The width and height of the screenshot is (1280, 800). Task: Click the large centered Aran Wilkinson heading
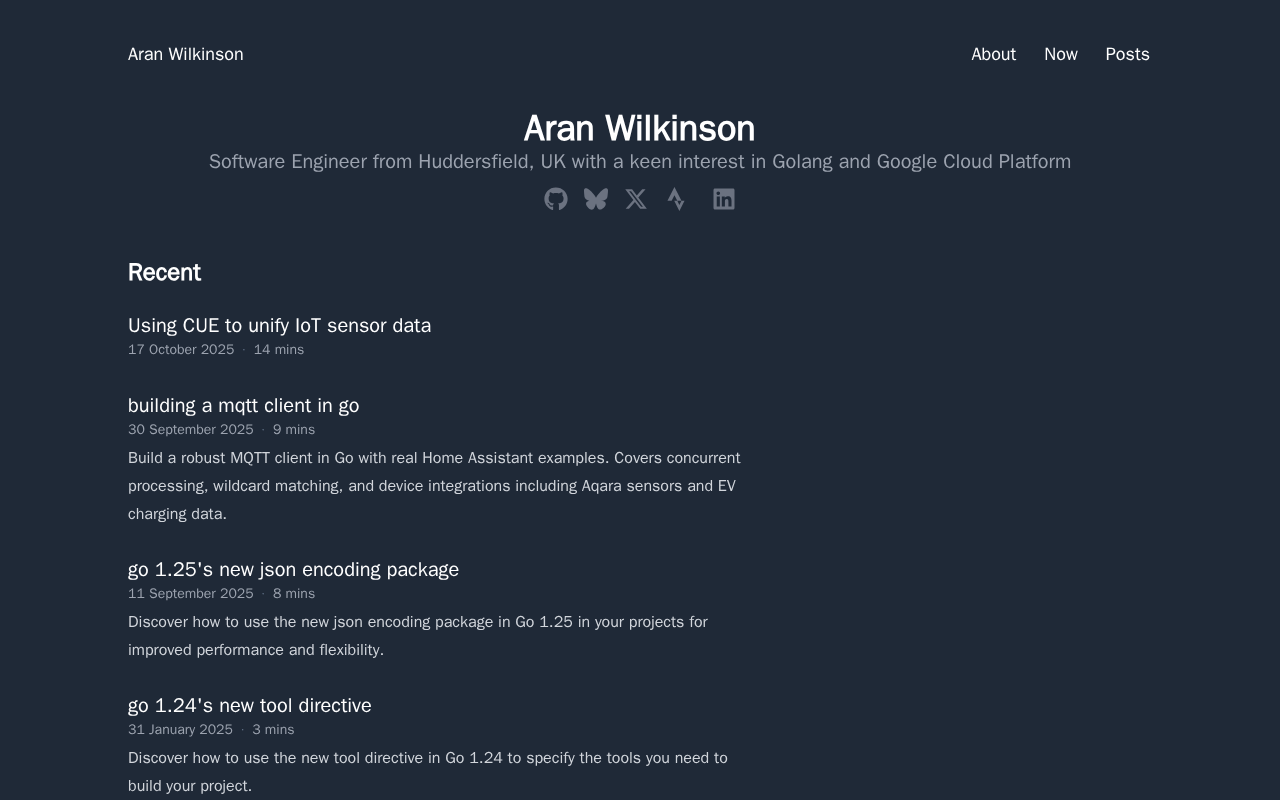[639, 128]
